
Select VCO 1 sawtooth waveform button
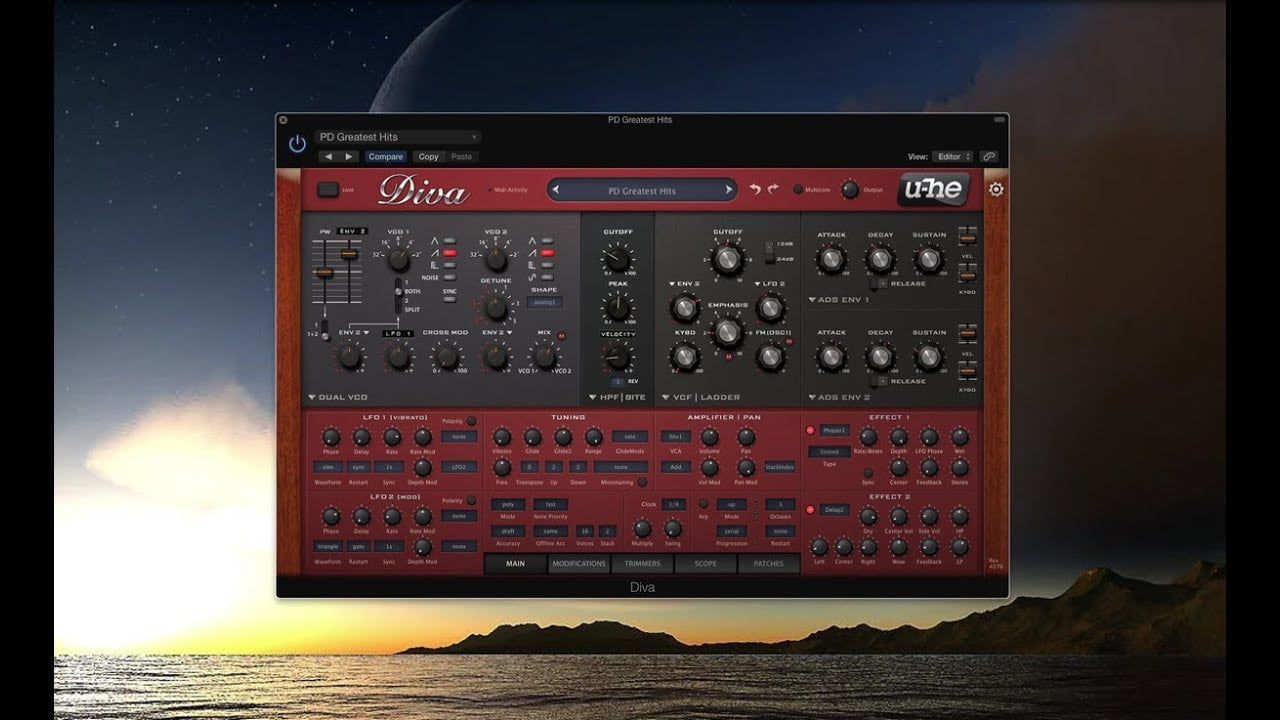(449, 254)
